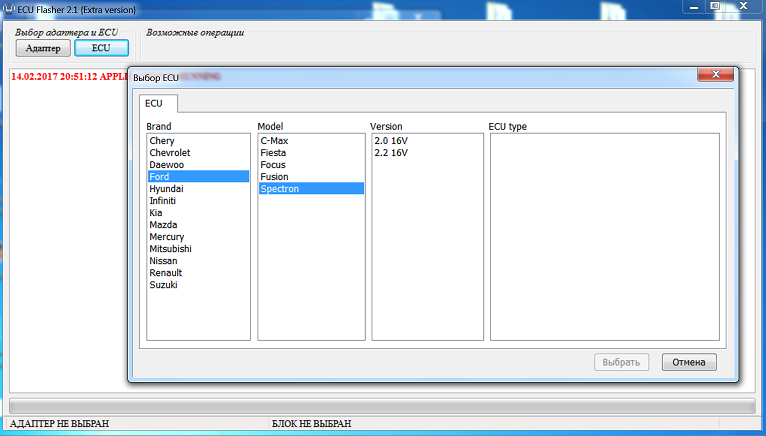Select Mazda brand
The width and height of the screenshot is (766, 436).
pos(198,225)
